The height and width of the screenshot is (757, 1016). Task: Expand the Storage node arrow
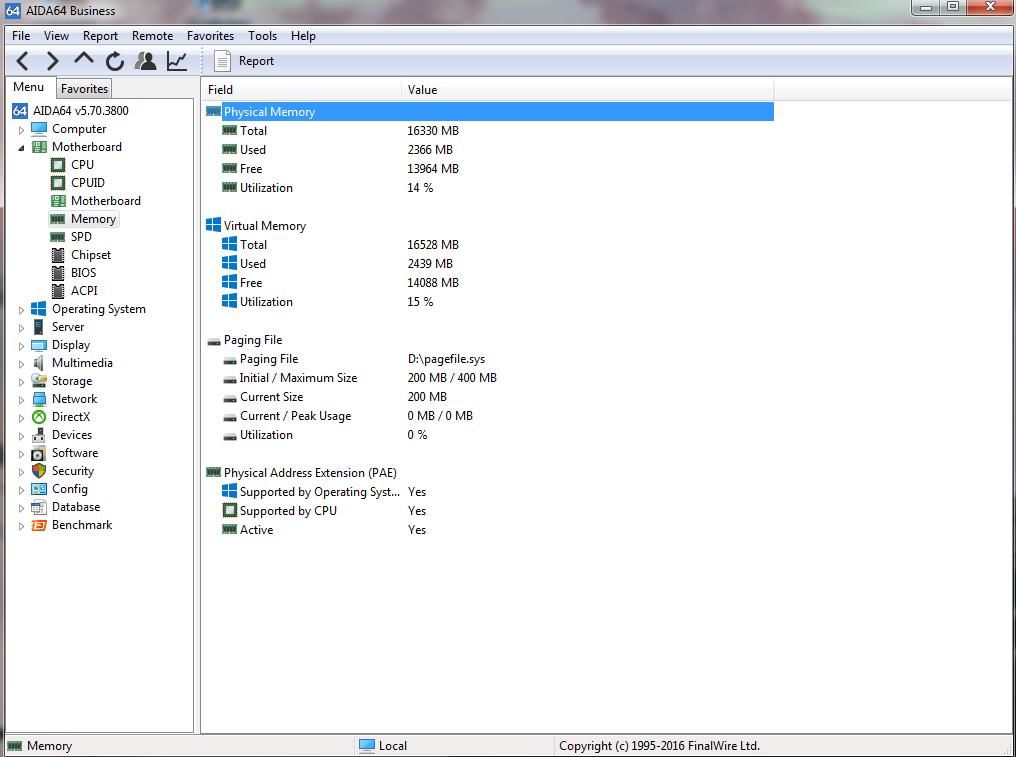pyautogui.click(x=21, y=382)
